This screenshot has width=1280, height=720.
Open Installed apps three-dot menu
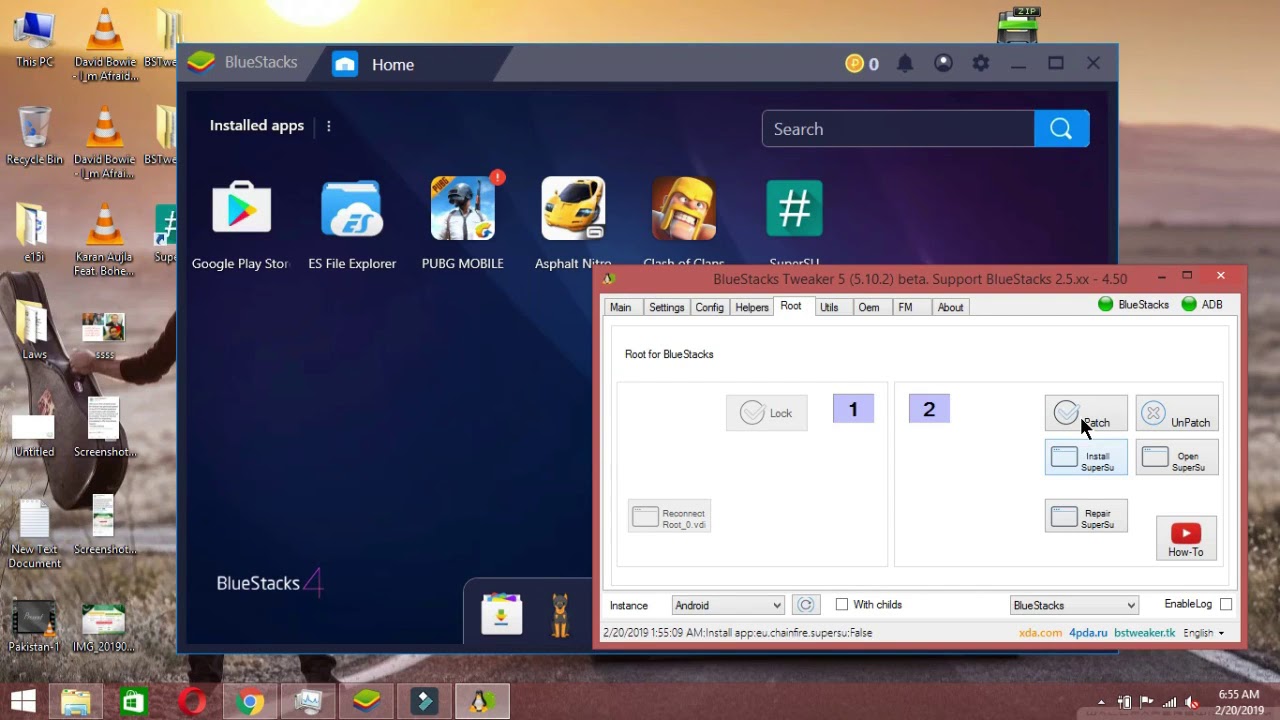click(x=328, y=126)
